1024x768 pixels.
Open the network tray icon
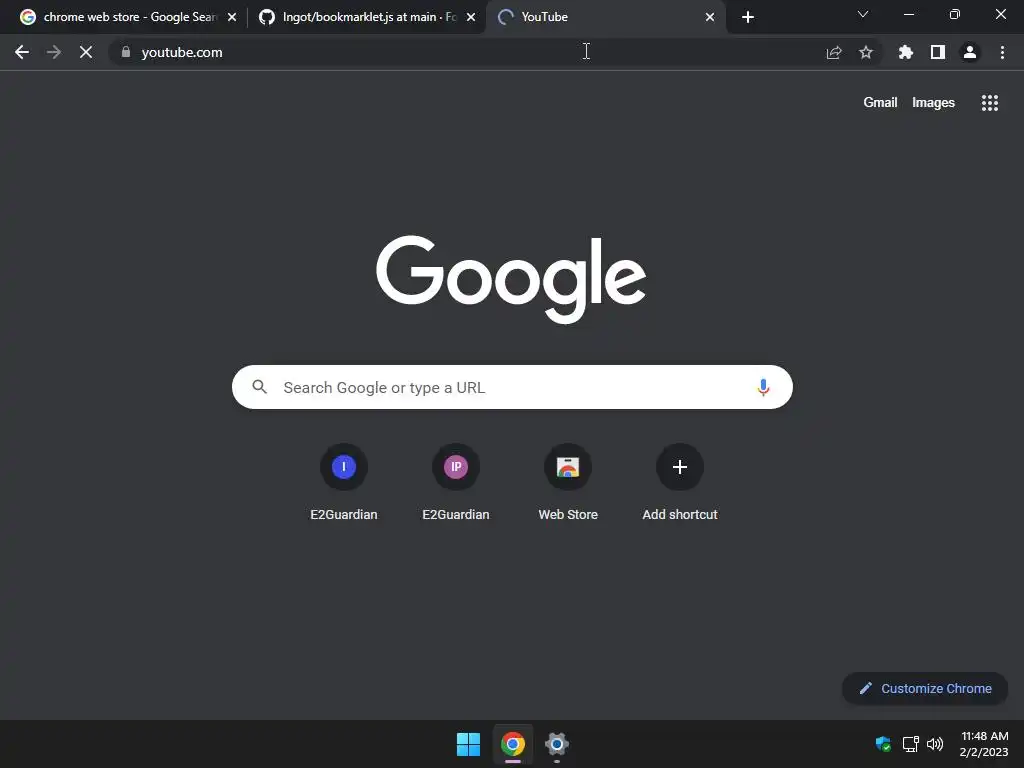pyautogui.click(x=910, y=744)
